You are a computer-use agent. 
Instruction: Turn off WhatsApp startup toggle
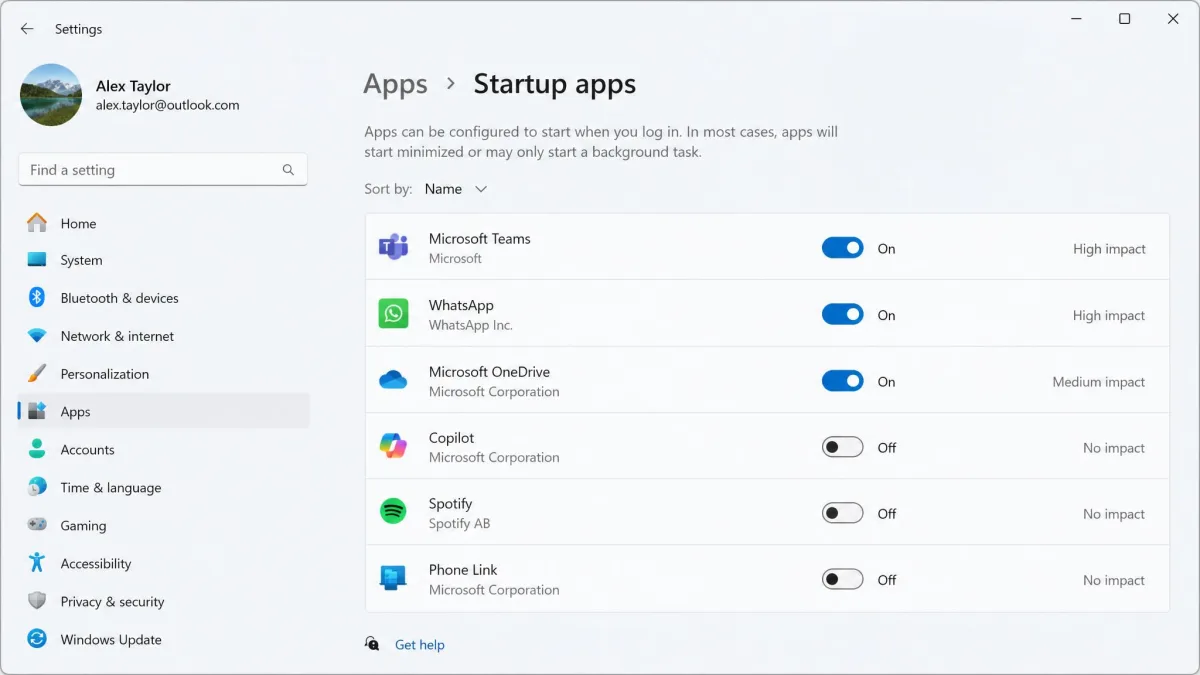(x=843, y=314)
